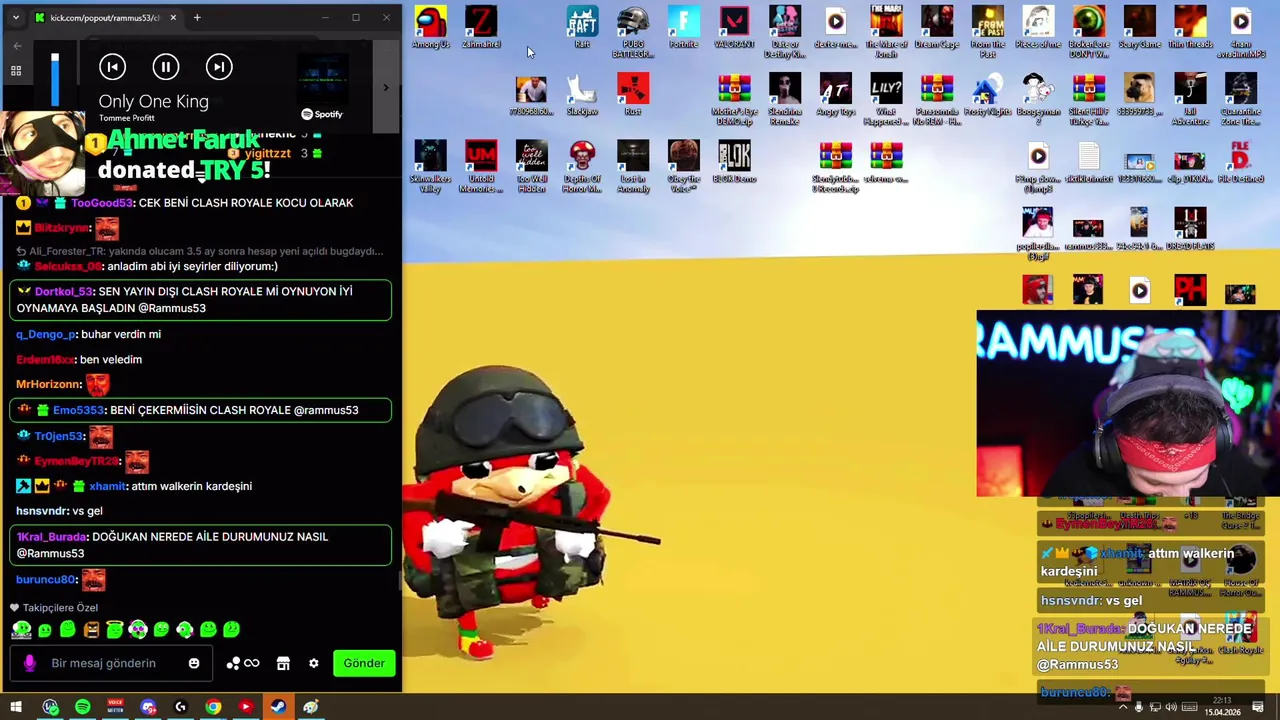Open From the Past shortcut
The height and width of the screenshot is (720, 1280).
pos(988,30)
